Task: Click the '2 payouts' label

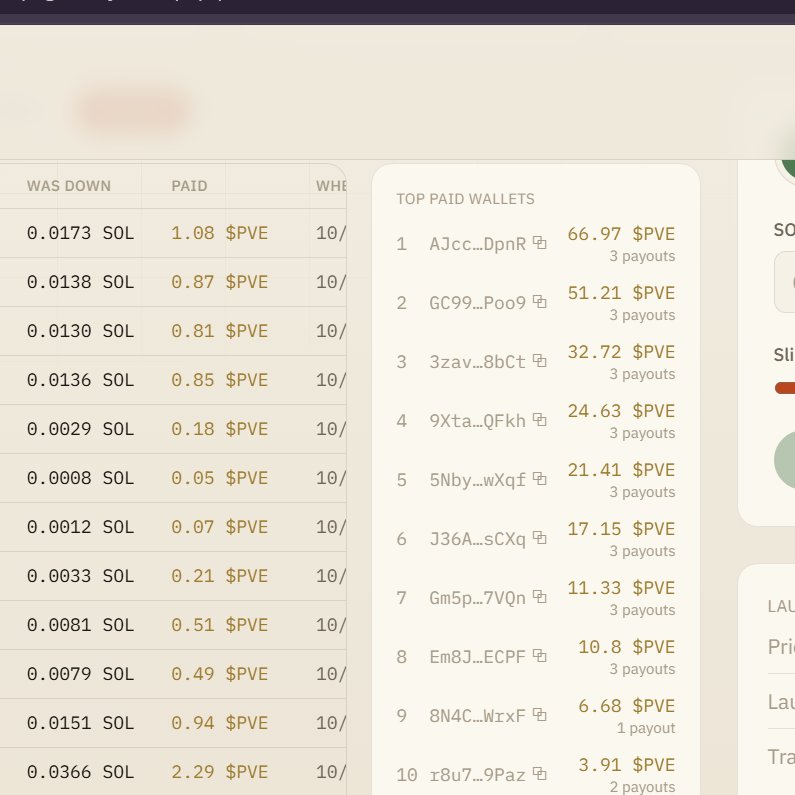Action: click(642, 787)
